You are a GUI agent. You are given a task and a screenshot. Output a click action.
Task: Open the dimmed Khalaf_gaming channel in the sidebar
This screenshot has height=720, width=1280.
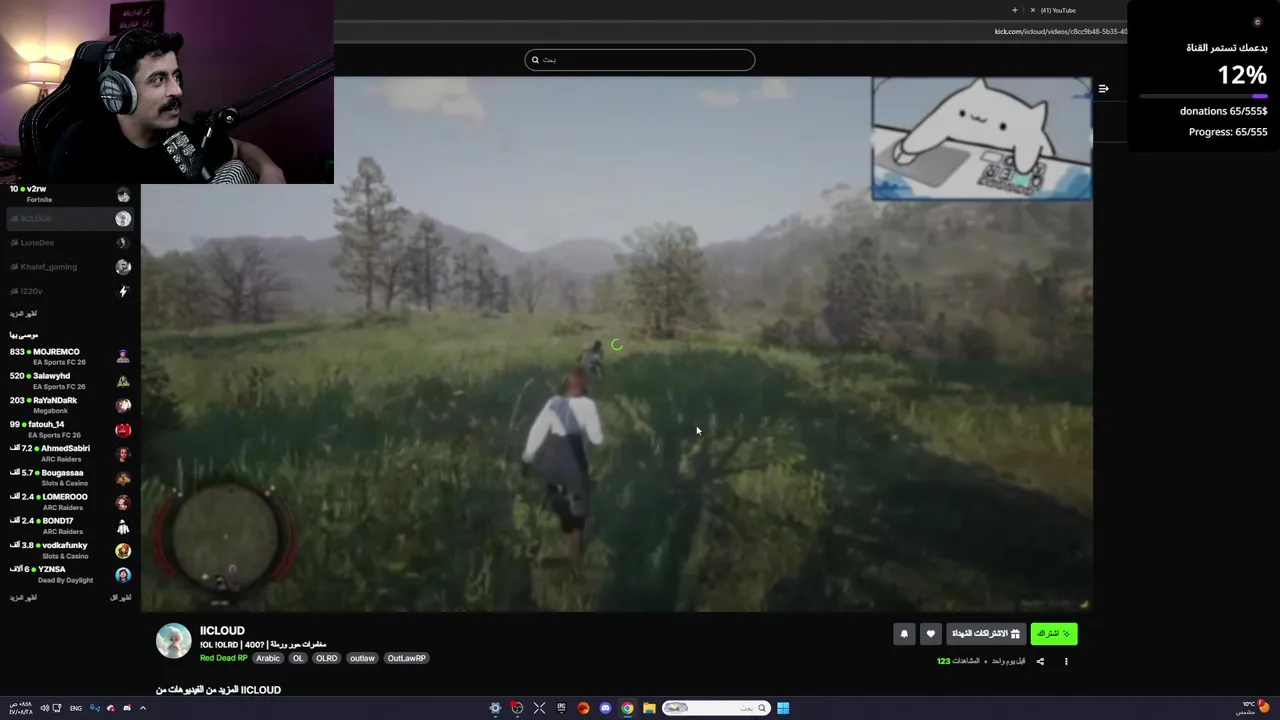(70, 267)
